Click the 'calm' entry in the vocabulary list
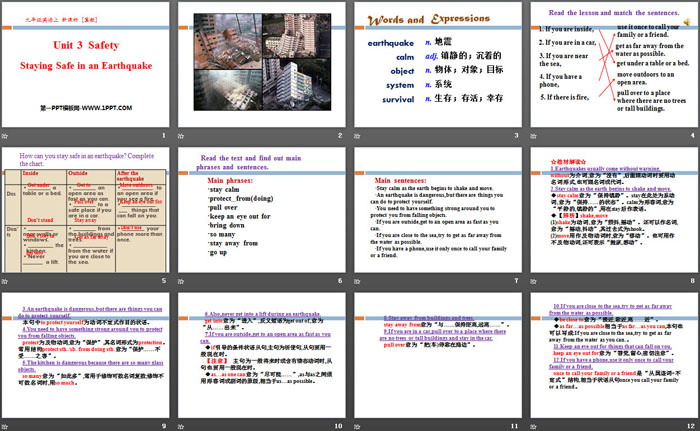 [x=404, y=57]
